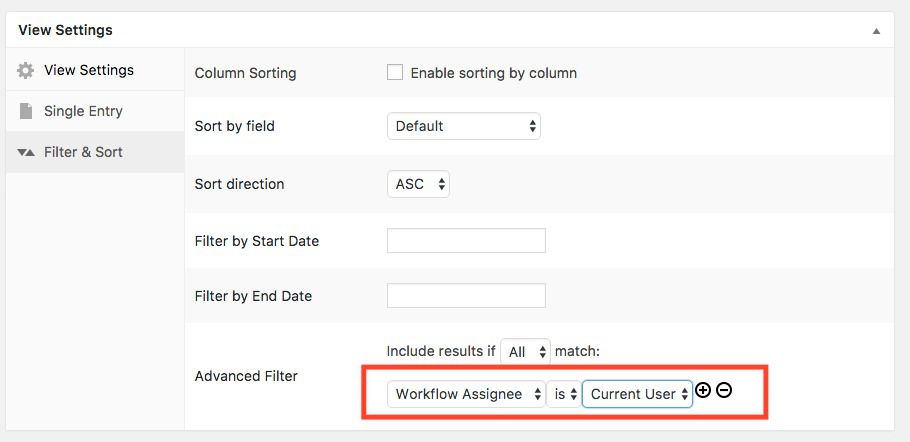Open the Sort direction ASC dropdown

[418, 184]
